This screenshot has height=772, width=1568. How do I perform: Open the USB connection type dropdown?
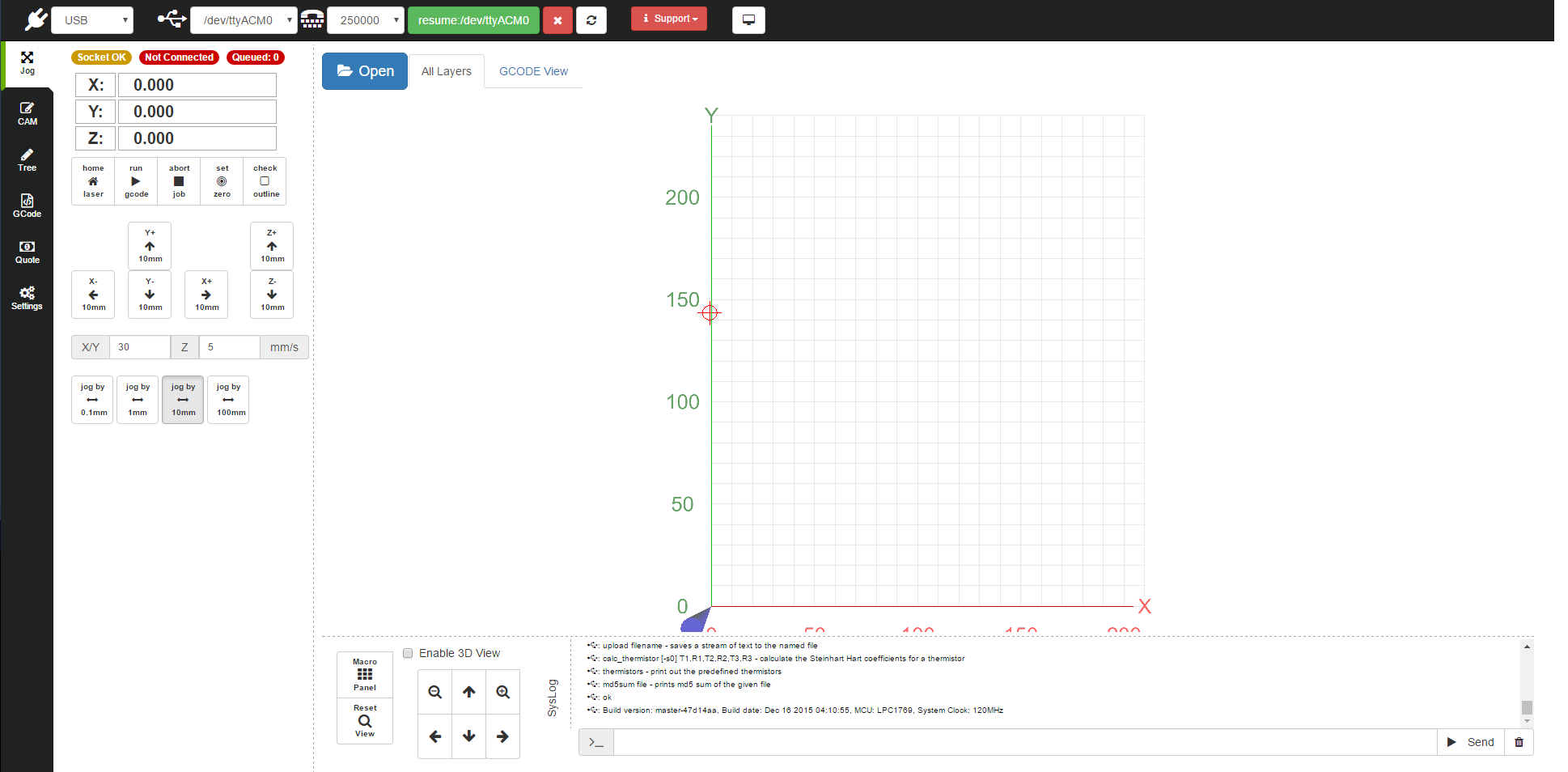[92, 20]
